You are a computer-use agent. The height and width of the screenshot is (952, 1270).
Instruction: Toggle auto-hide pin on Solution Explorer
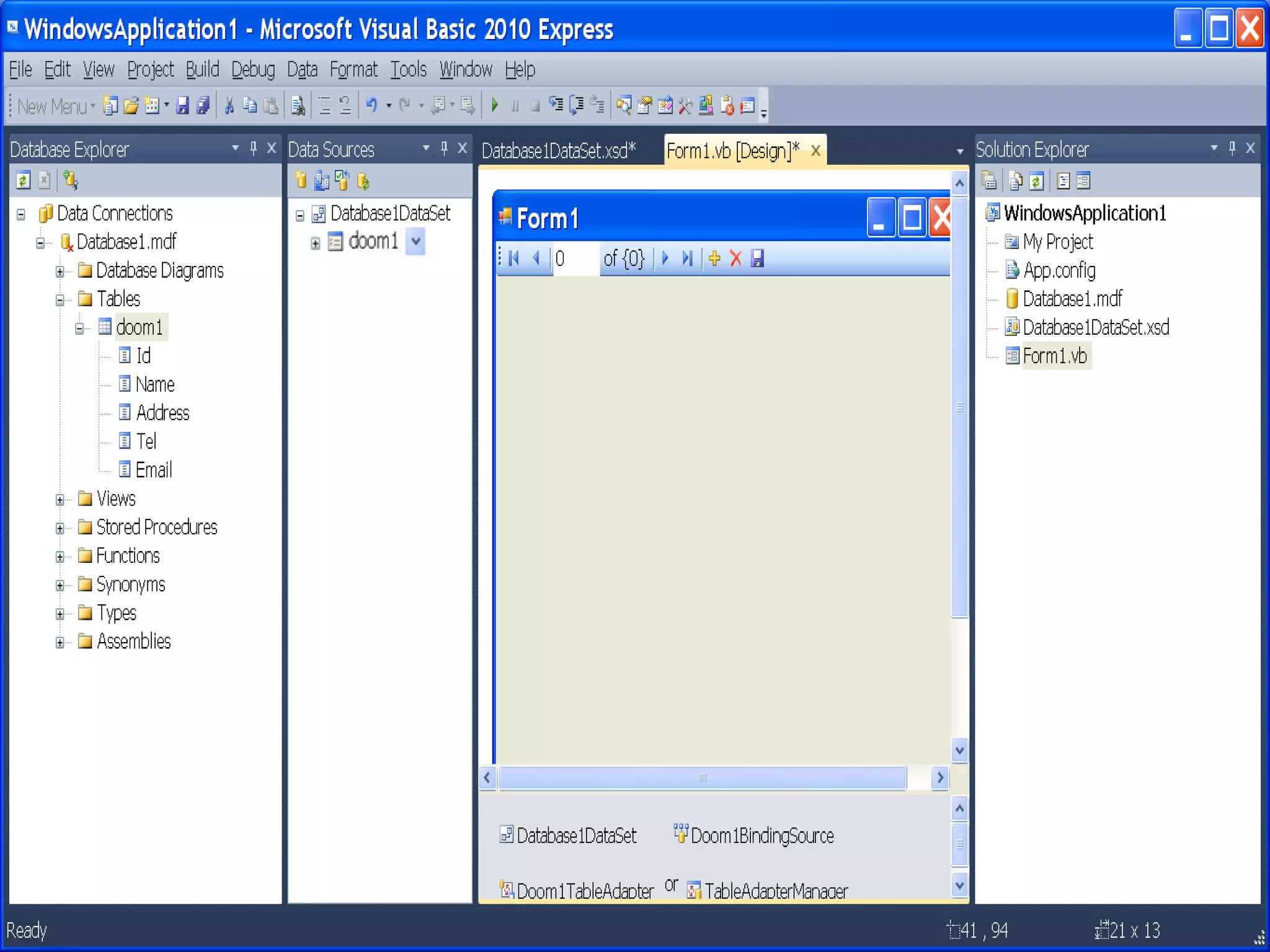coord(1232,149)
